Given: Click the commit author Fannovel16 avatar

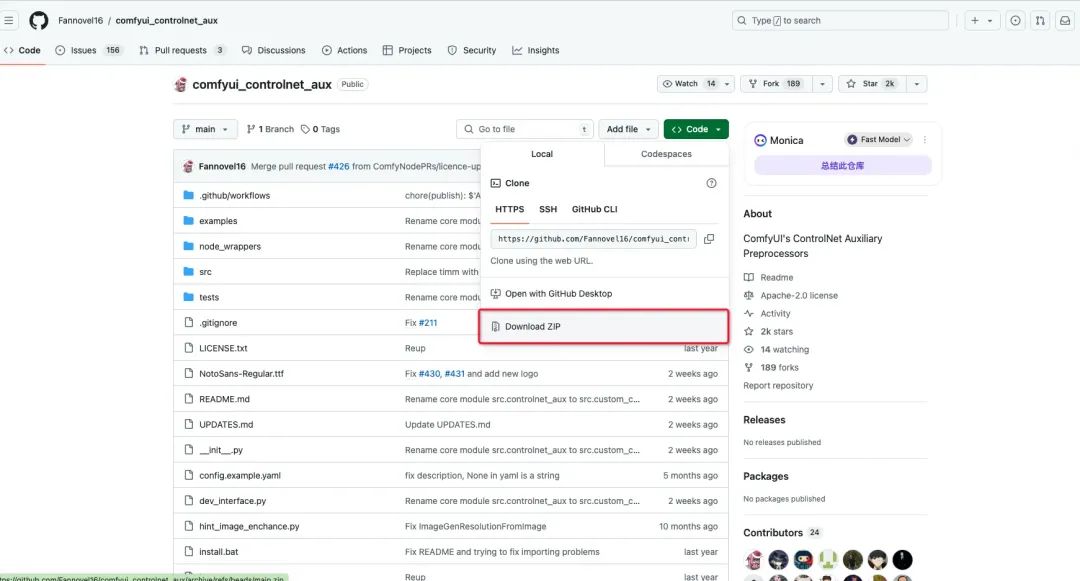Looking at the screenshot, I should click(x=188, y=167).
